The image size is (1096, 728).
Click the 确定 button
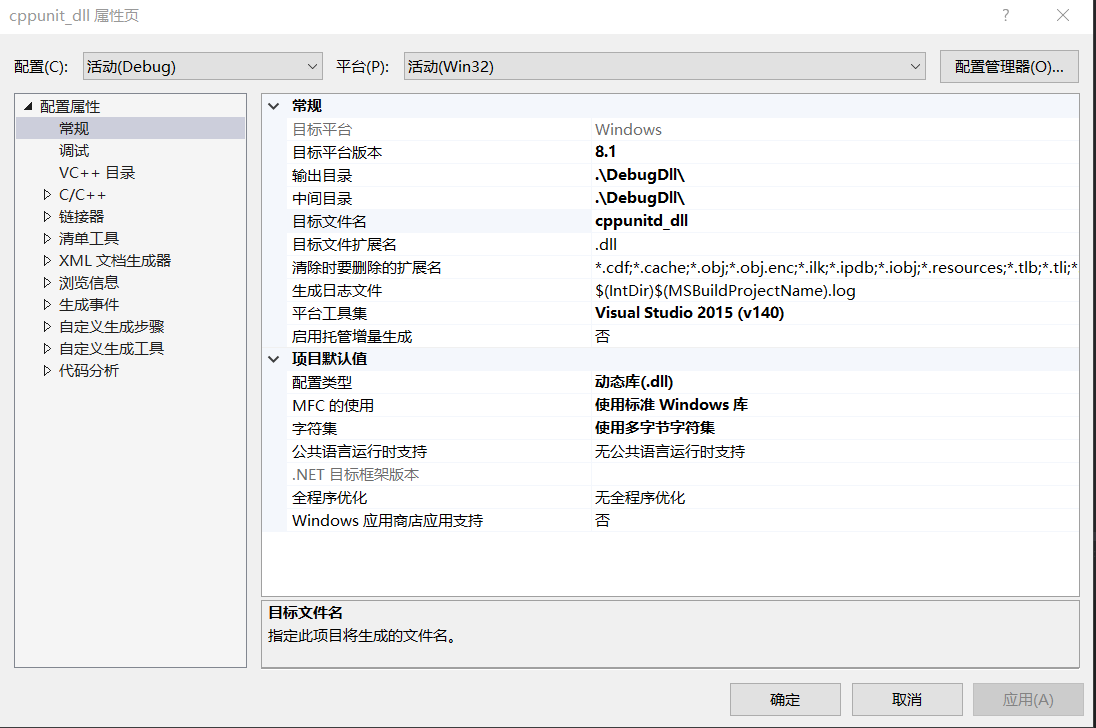point(786,699)
